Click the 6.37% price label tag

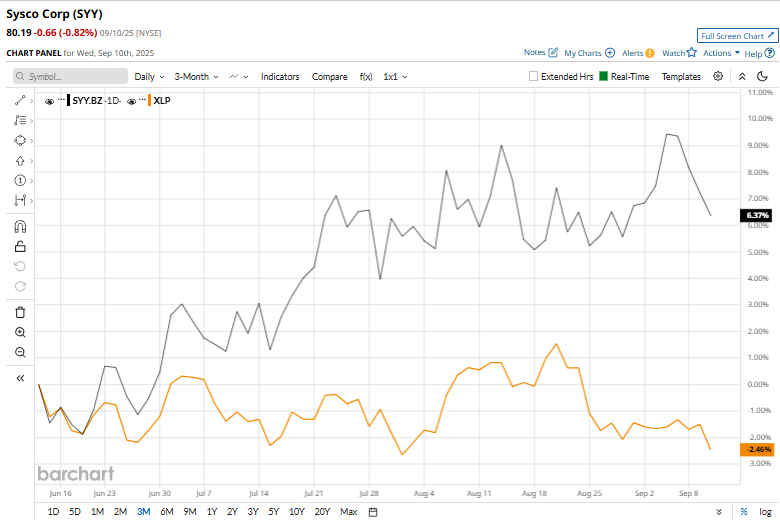point(756,215)
